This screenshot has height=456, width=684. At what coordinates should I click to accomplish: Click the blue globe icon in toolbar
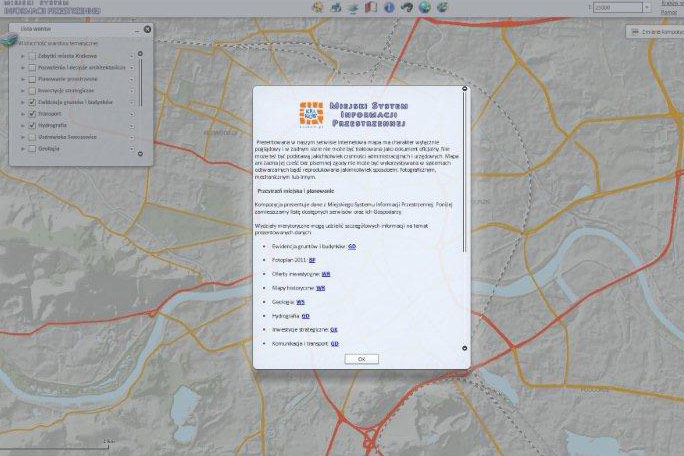424,8
